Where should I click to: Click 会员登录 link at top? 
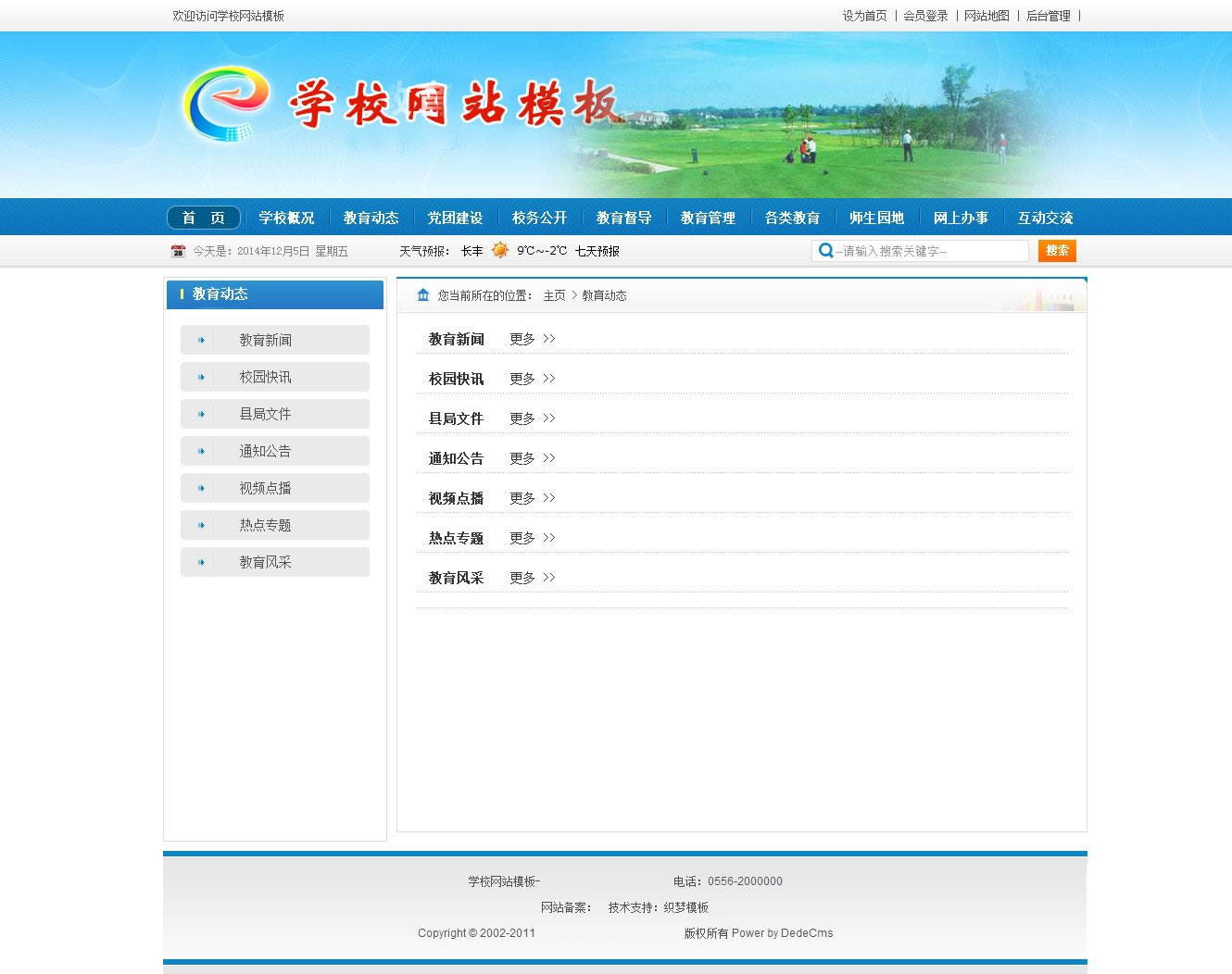click(925, 16)
